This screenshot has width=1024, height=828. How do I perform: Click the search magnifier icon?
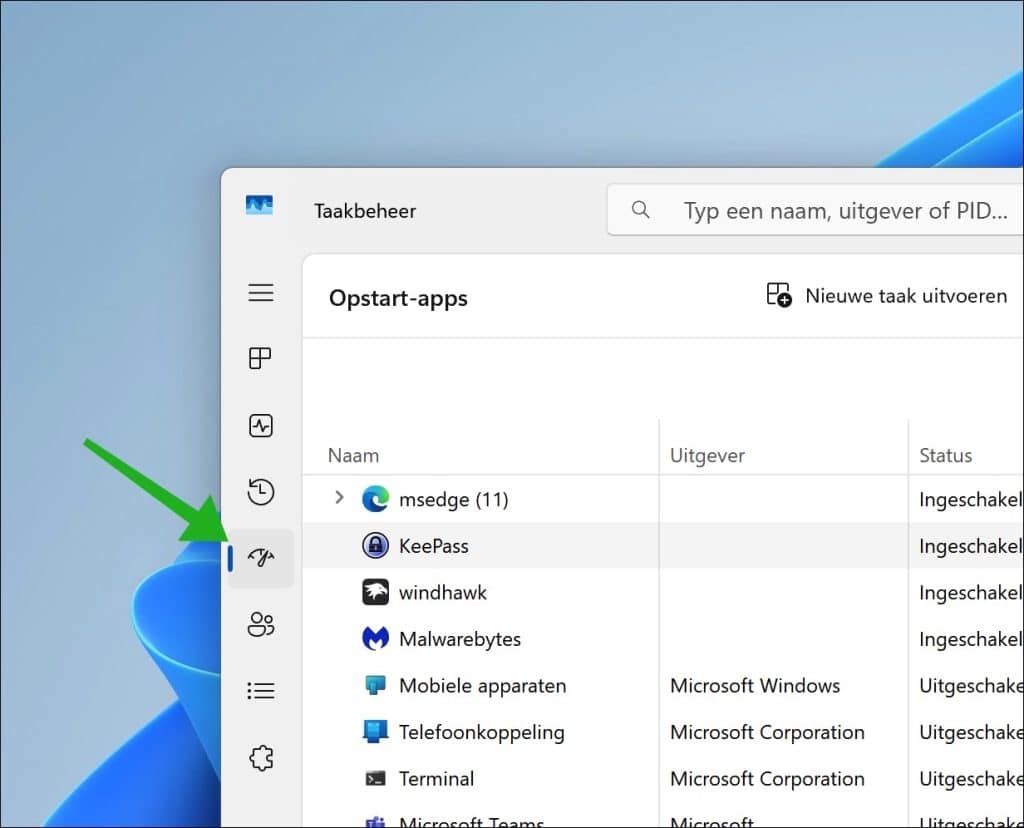pyautogui.click(x=640, y=210)
